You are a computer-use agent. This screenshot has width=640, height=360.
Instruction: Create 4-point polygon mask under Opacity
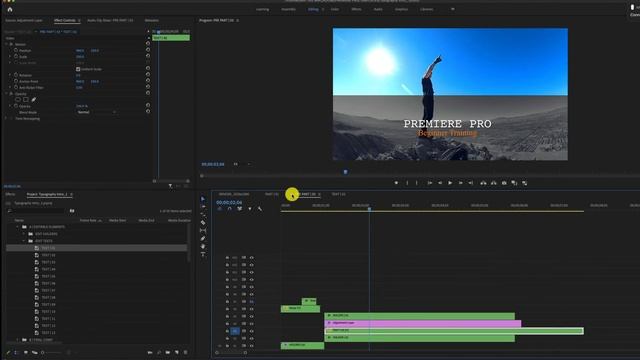pos(26,100)
